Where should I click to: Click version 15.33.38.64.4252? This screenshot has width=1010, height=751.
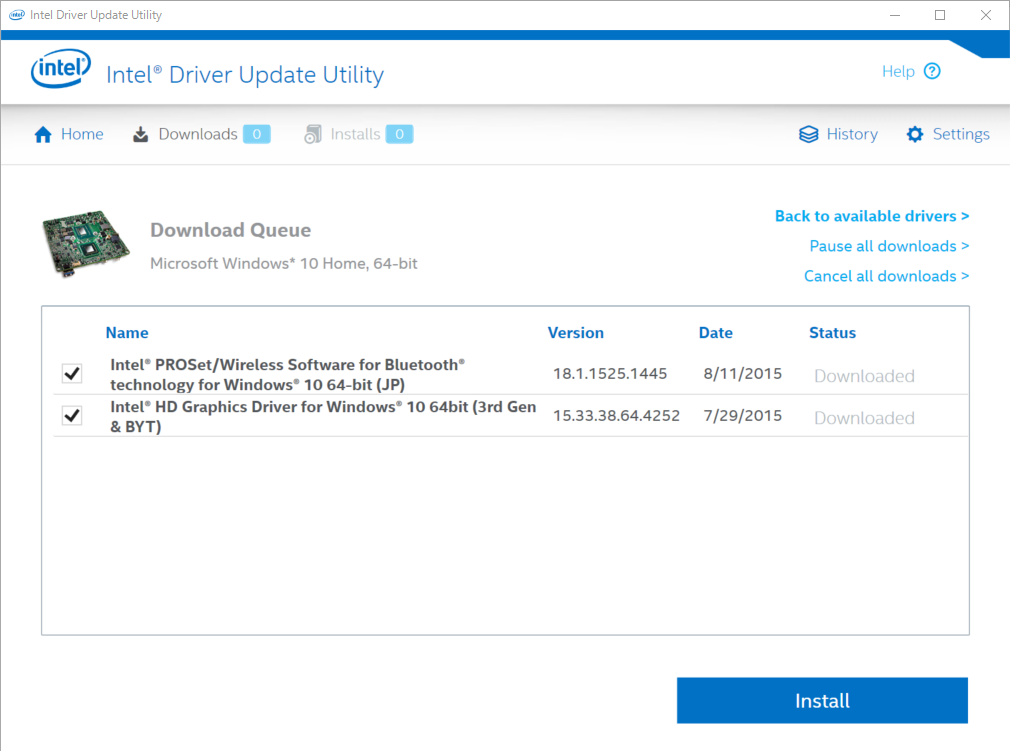616,415
